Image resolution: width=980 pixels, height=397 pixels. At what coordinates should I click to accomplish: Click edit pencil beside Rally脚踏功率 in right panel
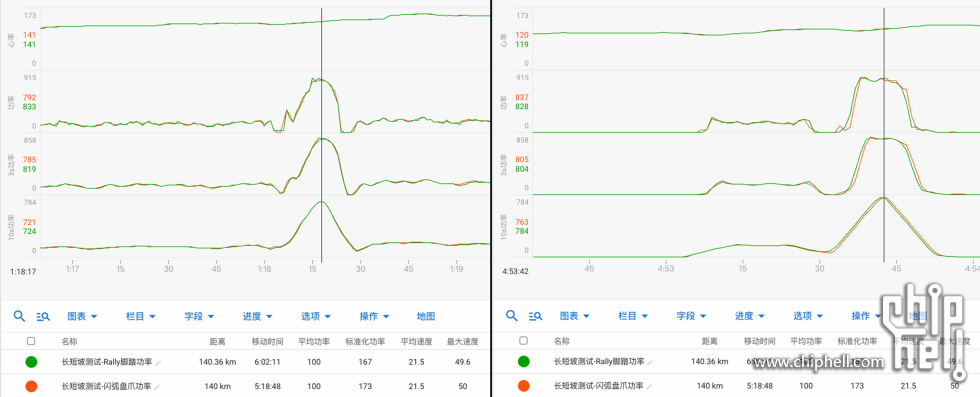click(651, 362)
